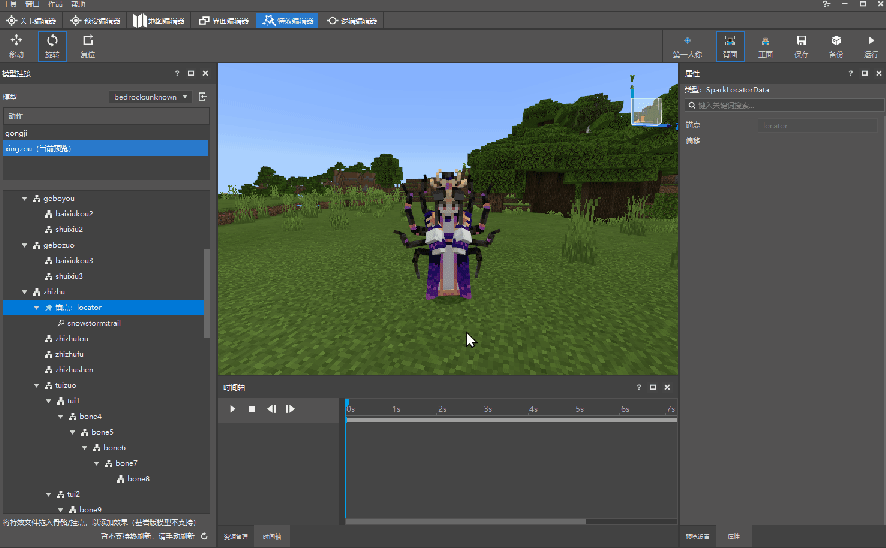Select the snowstormtrail effect item

coord(94,323)
